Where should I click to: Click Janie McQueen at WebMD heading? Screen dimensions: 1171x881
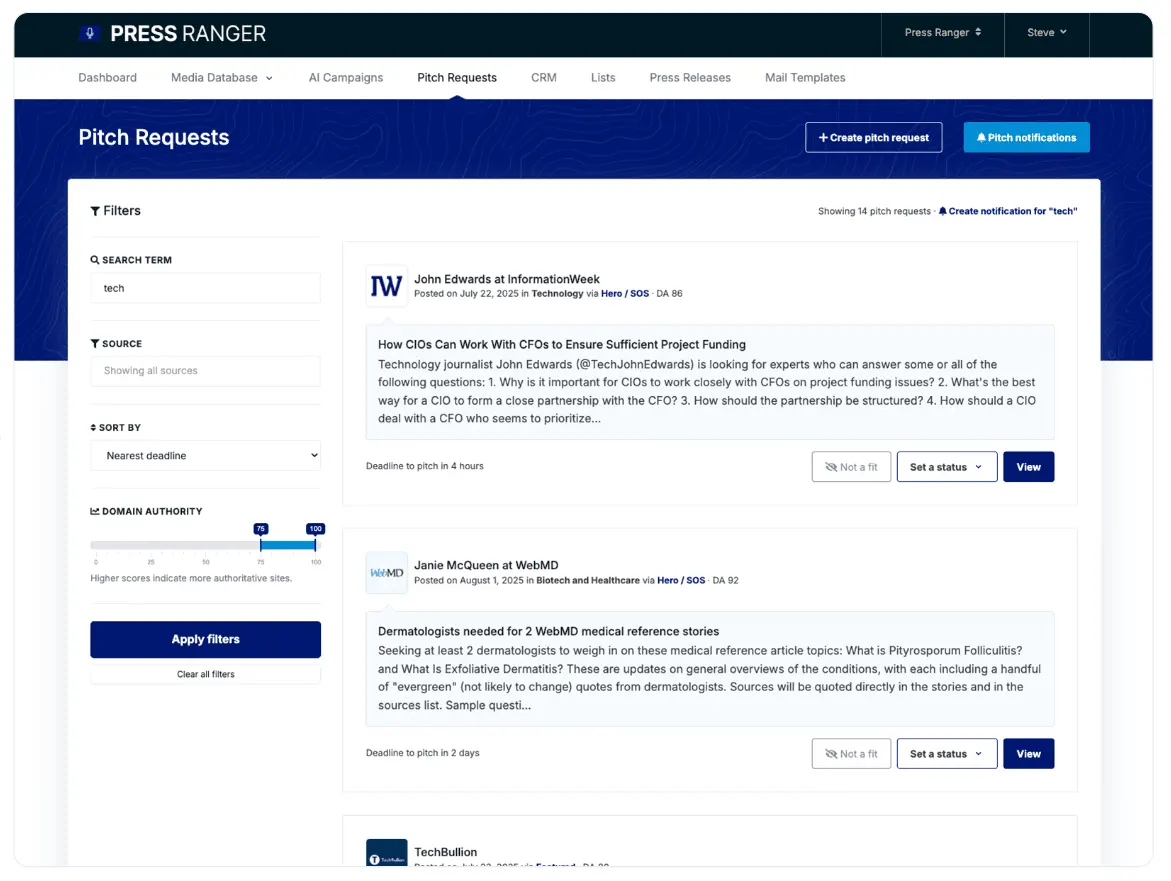486,565
